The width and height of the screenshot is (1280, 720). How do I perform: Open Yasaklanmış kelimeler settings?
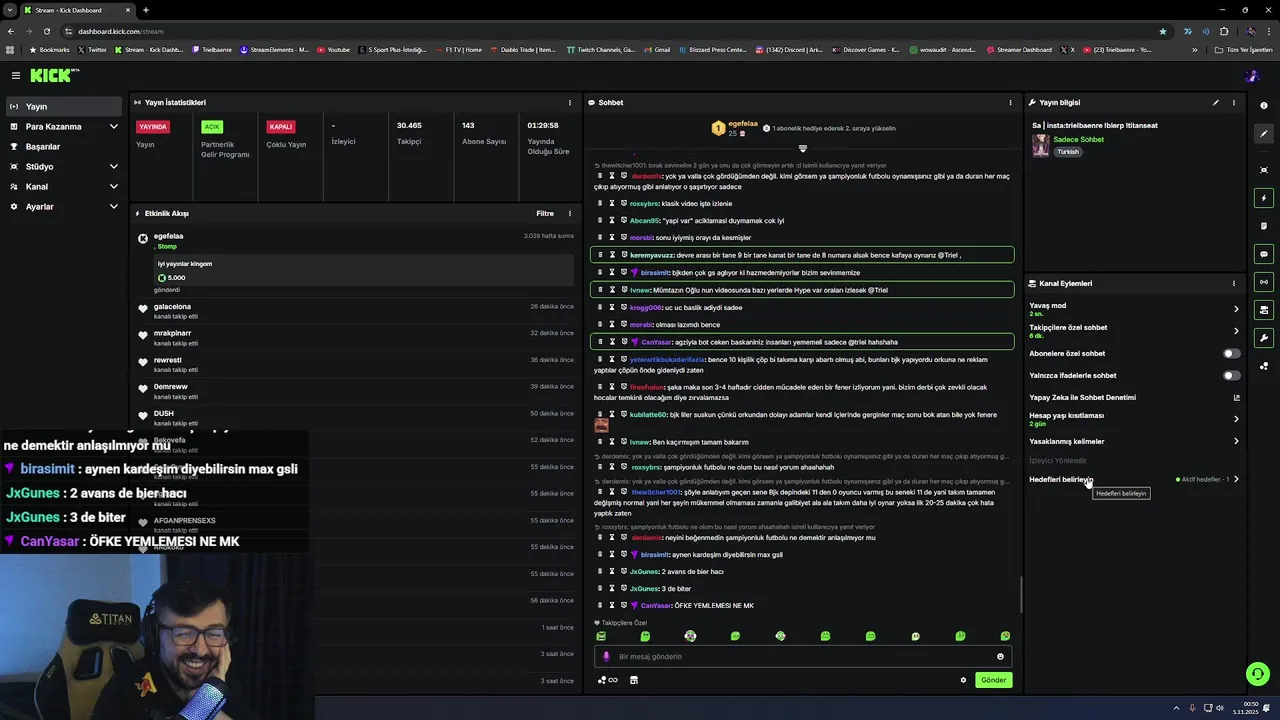(1135, 441)
